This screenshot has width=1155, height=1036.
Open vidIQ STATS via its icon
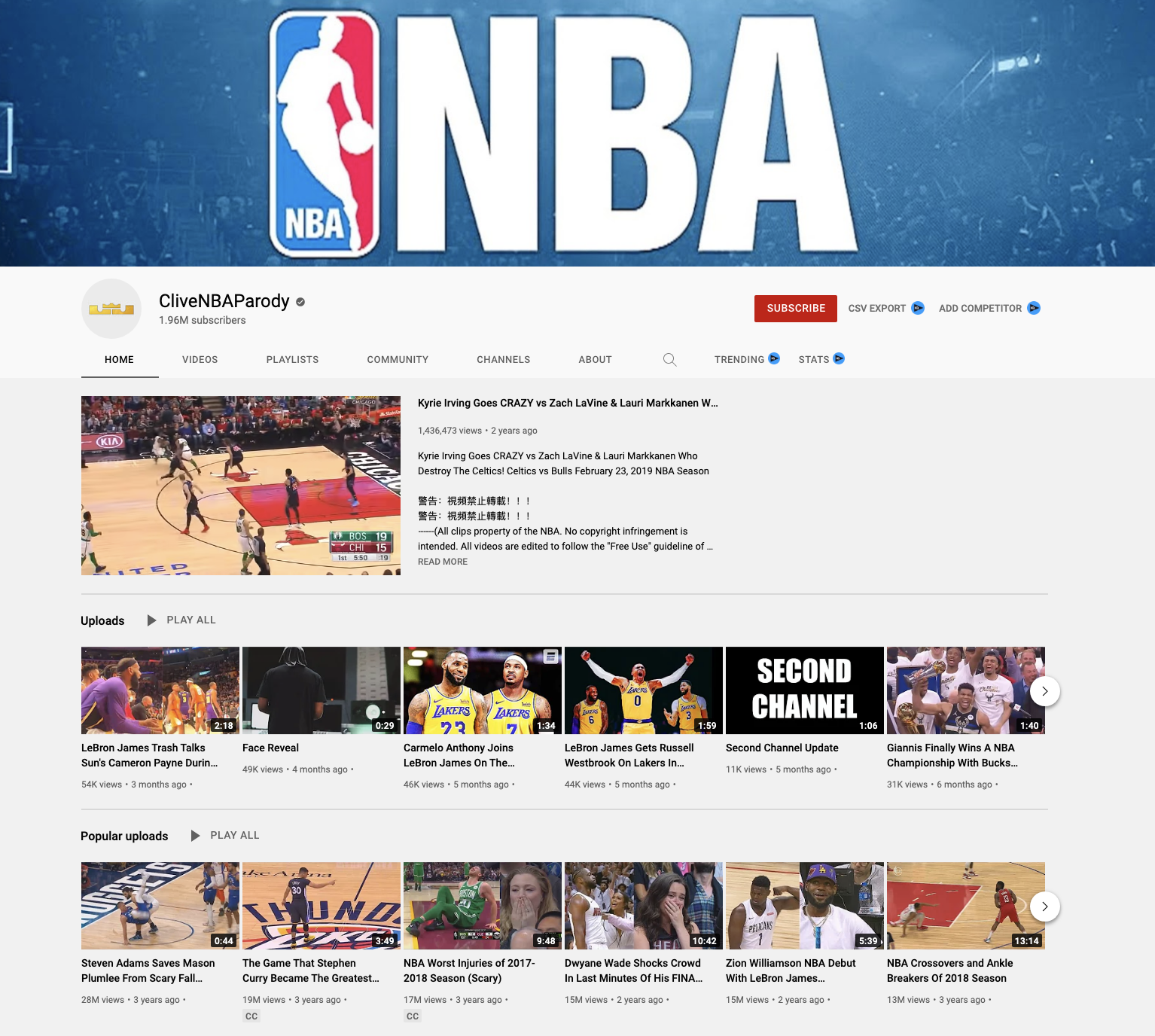point(840,359)
